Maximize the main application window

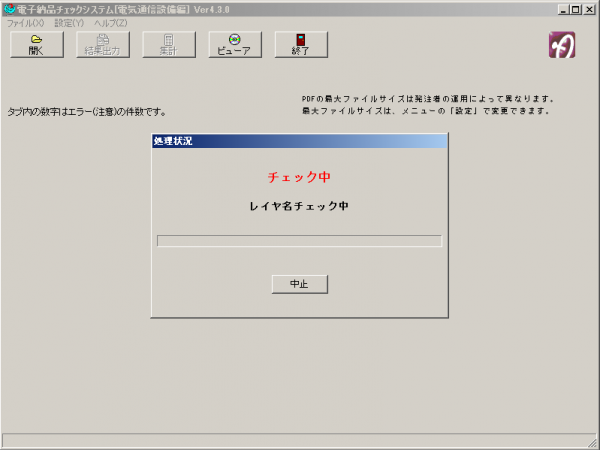pyautogui.click(x=575, y=9)
